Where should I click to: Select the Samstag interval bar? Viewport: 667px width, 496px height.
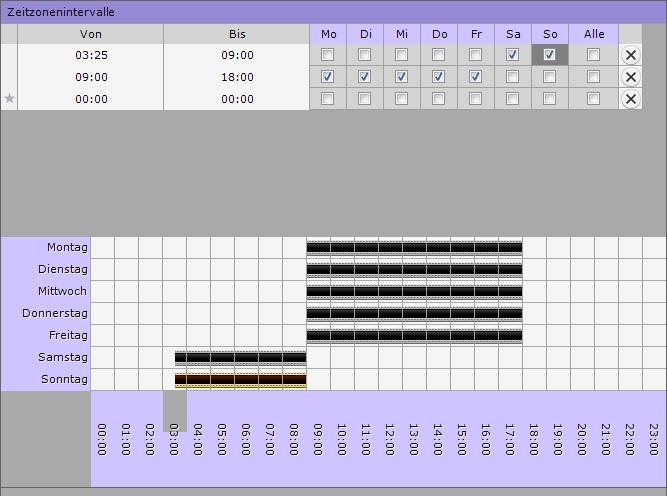[240, 358]
